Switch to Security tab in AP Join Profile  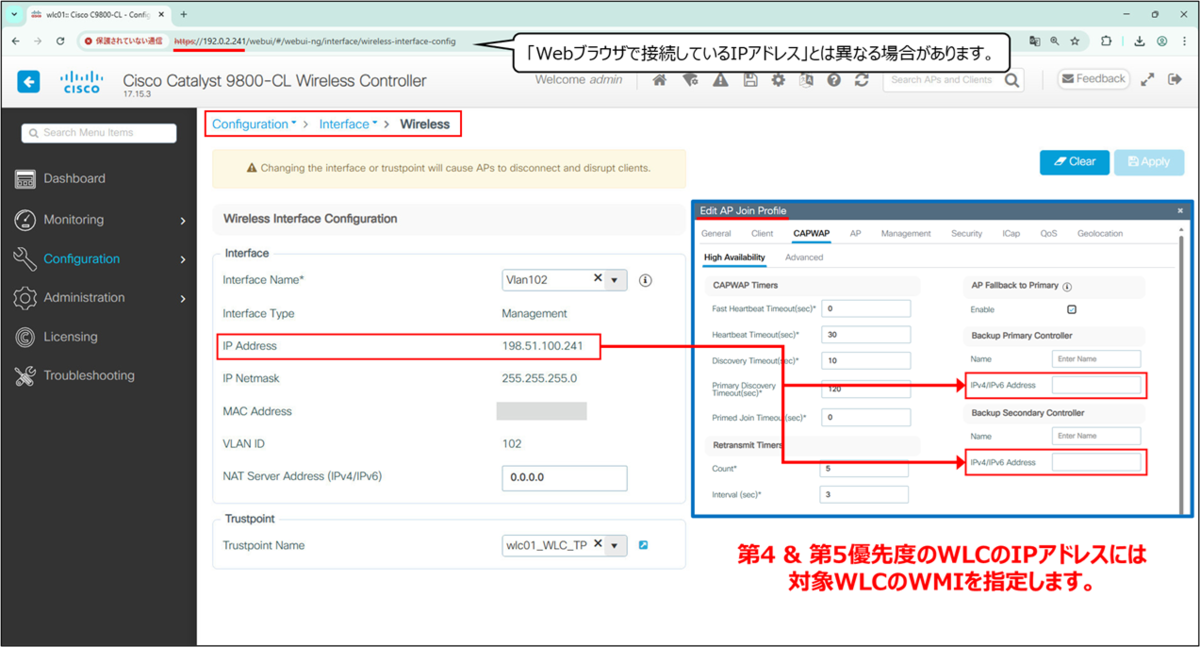click(x=967, y=234)
